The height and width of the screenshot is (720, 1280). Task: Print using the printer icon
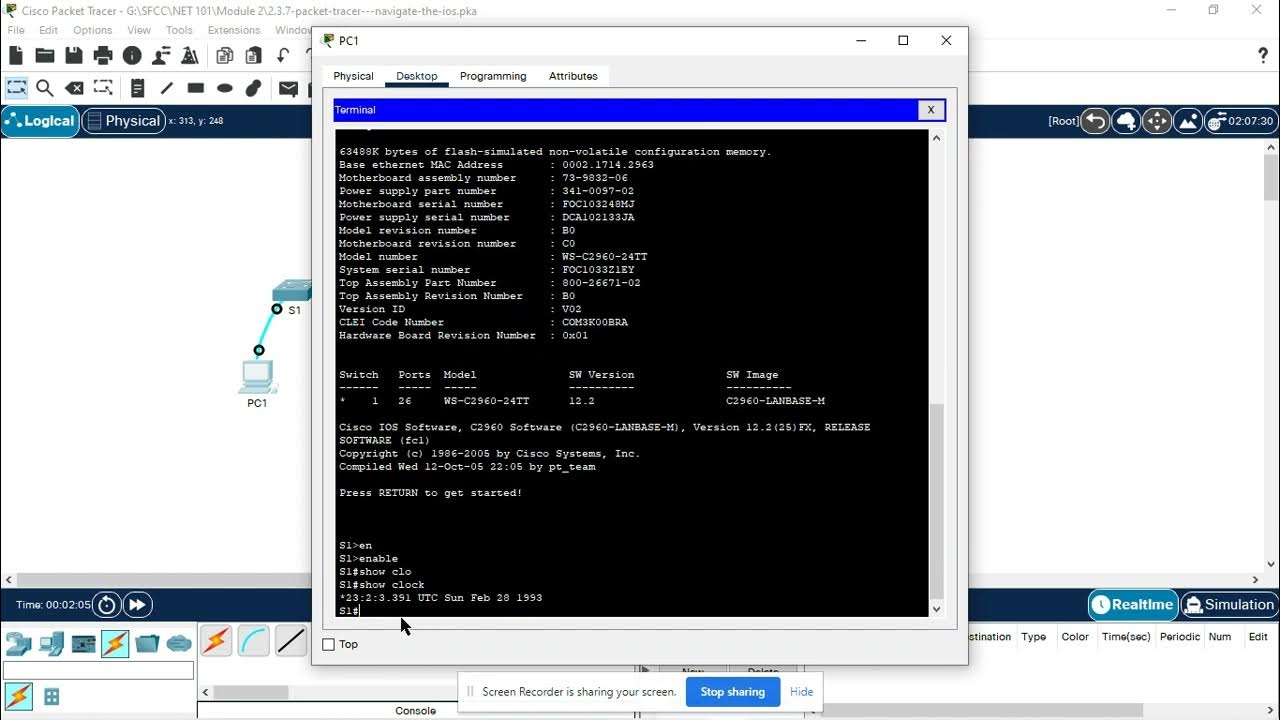(103, 56)
